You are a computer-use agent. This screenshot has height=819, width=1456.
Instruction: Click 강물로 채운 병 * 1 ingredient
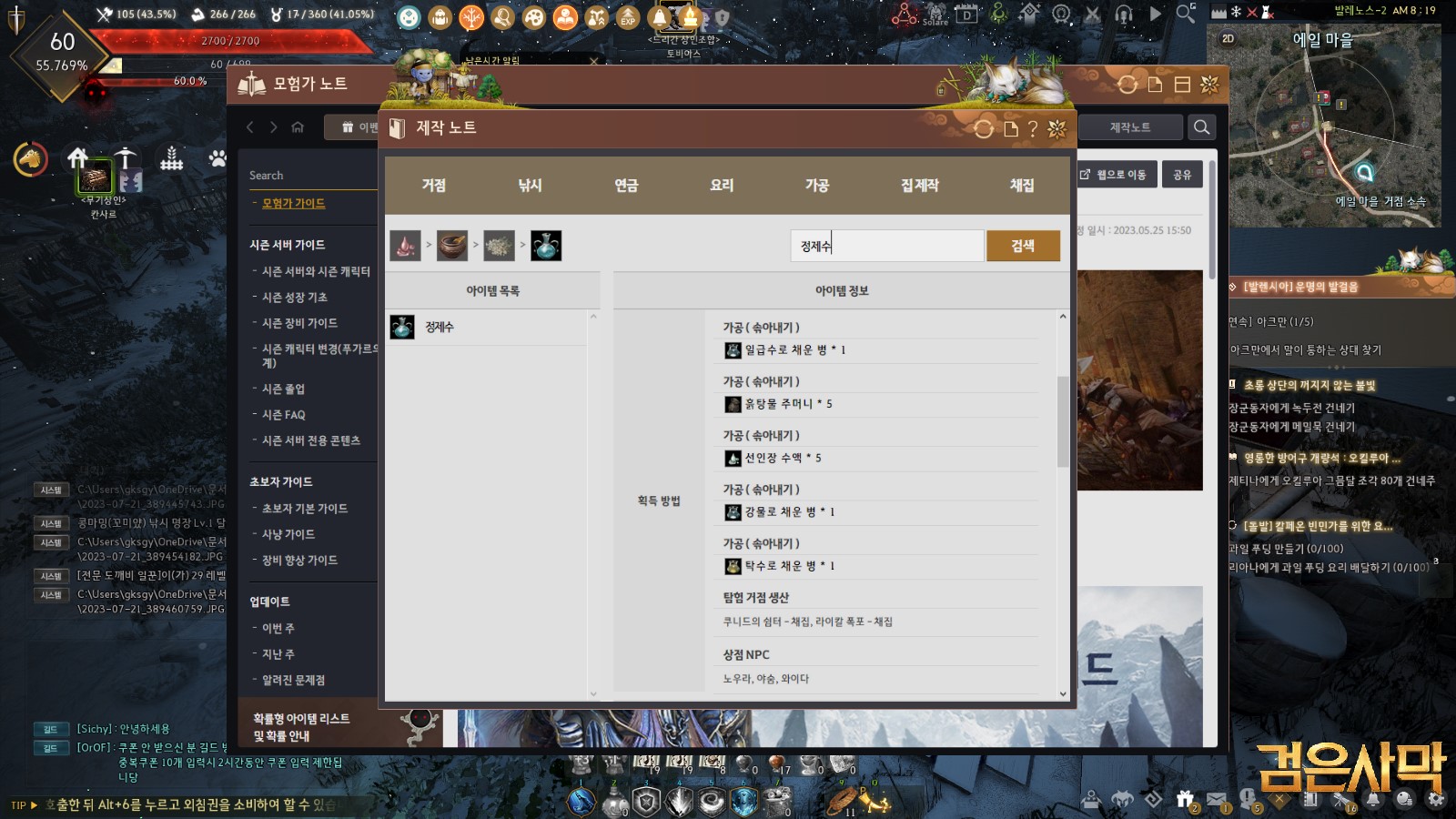pyautogui.click(x=780, y=511)
